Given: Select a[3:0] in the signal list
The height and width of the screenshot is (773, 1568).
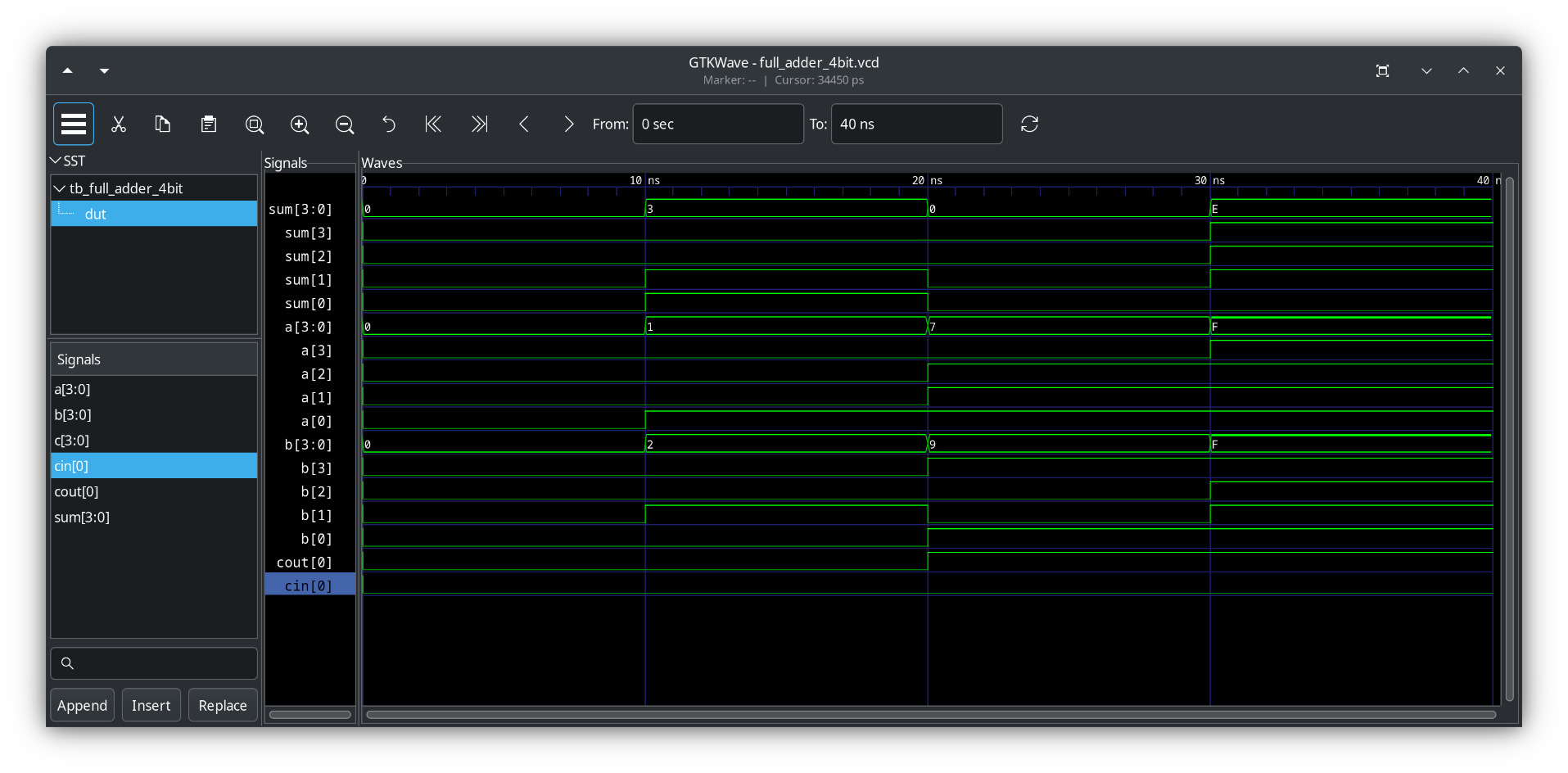Looking at the screenshot, I should (x=154, y=389).
